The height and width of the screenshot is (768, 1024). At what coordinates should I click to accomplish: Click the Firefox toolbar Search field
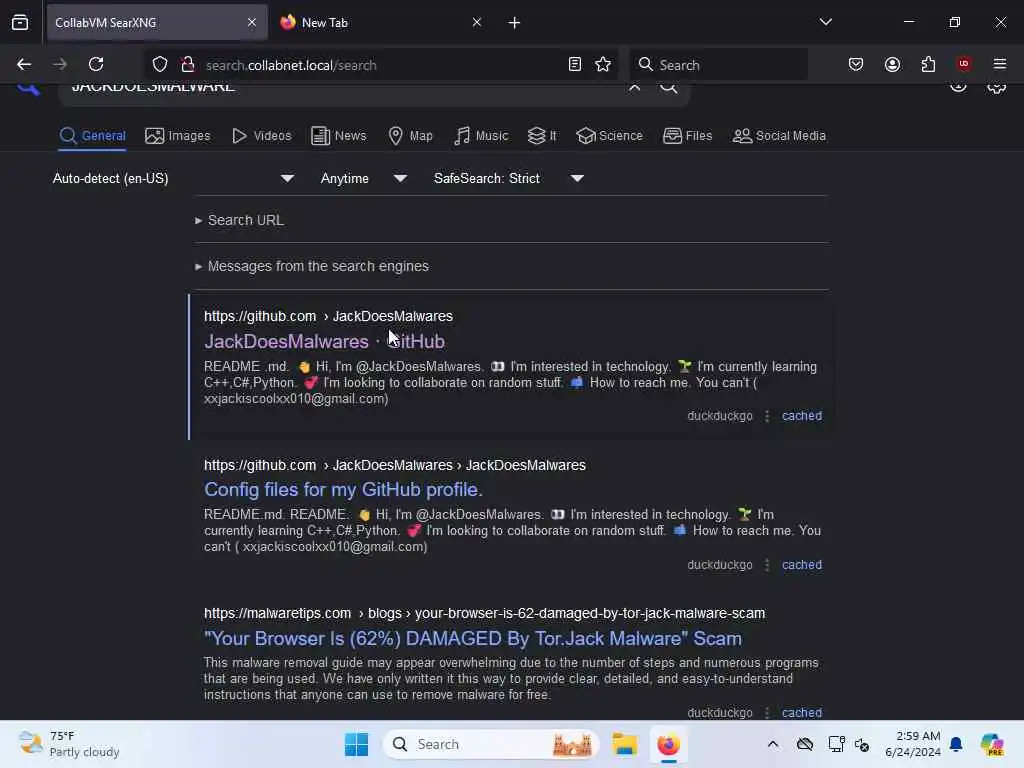coord(718,64)
